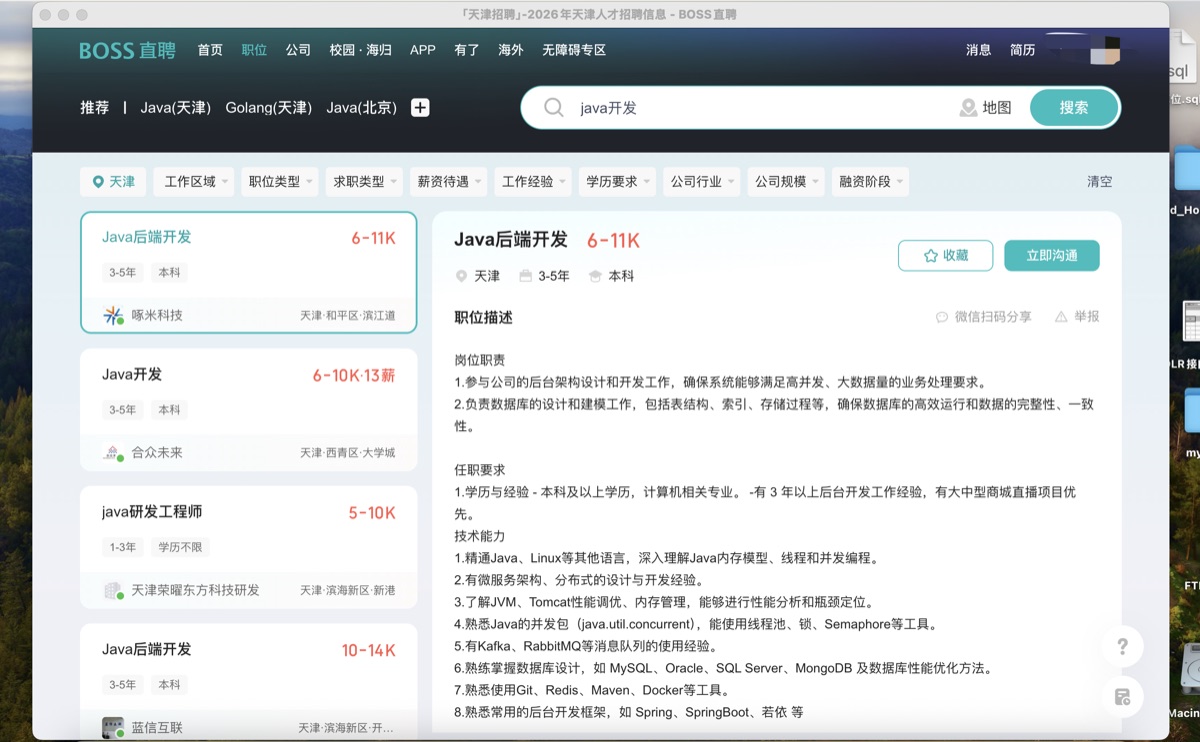
Task: Click 清空 to clear filters
Action: pyautogui.click(x=1100, y=182)
